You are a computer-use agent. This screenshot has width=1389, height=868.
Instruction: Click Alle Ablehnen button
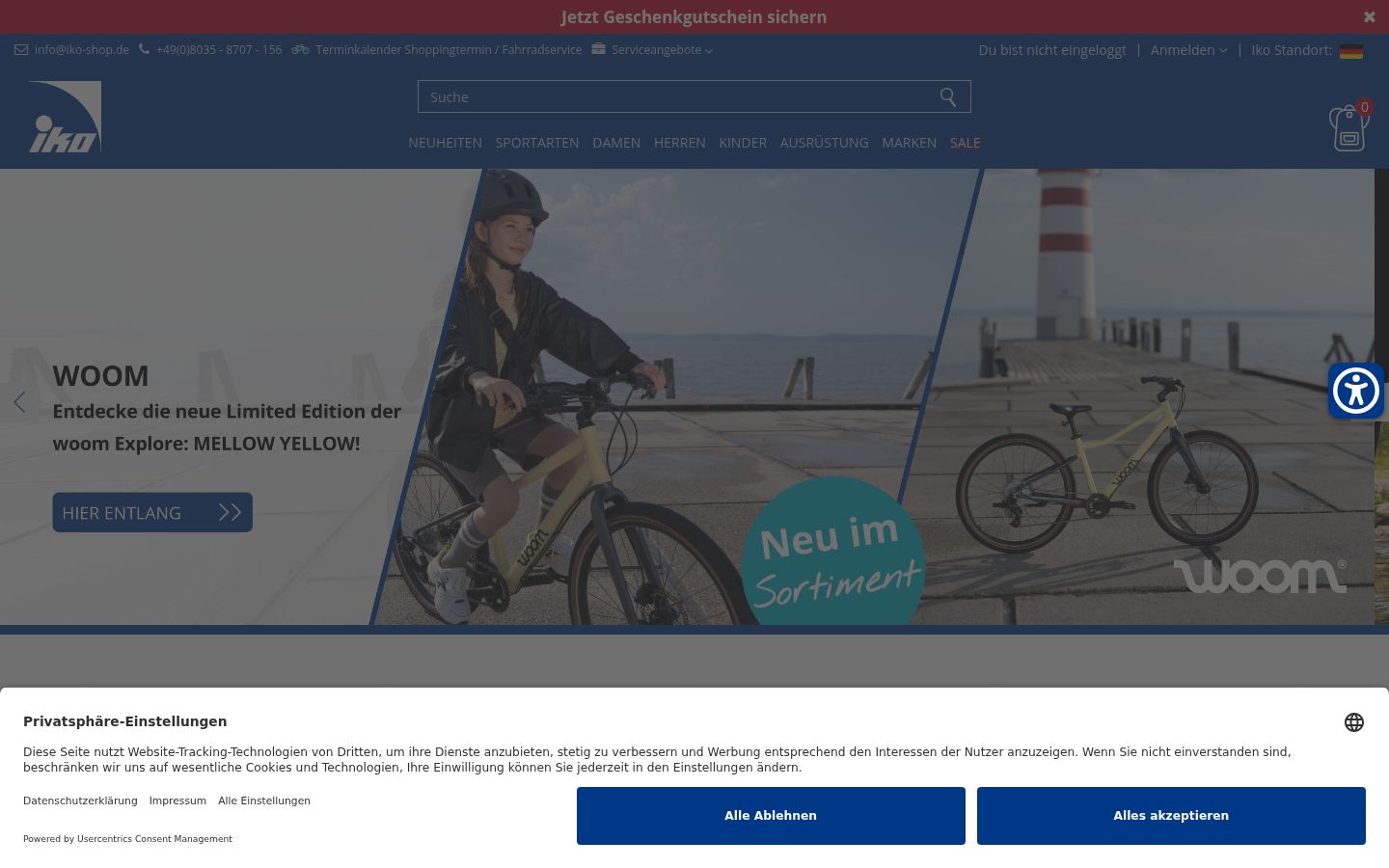point(771,816)
